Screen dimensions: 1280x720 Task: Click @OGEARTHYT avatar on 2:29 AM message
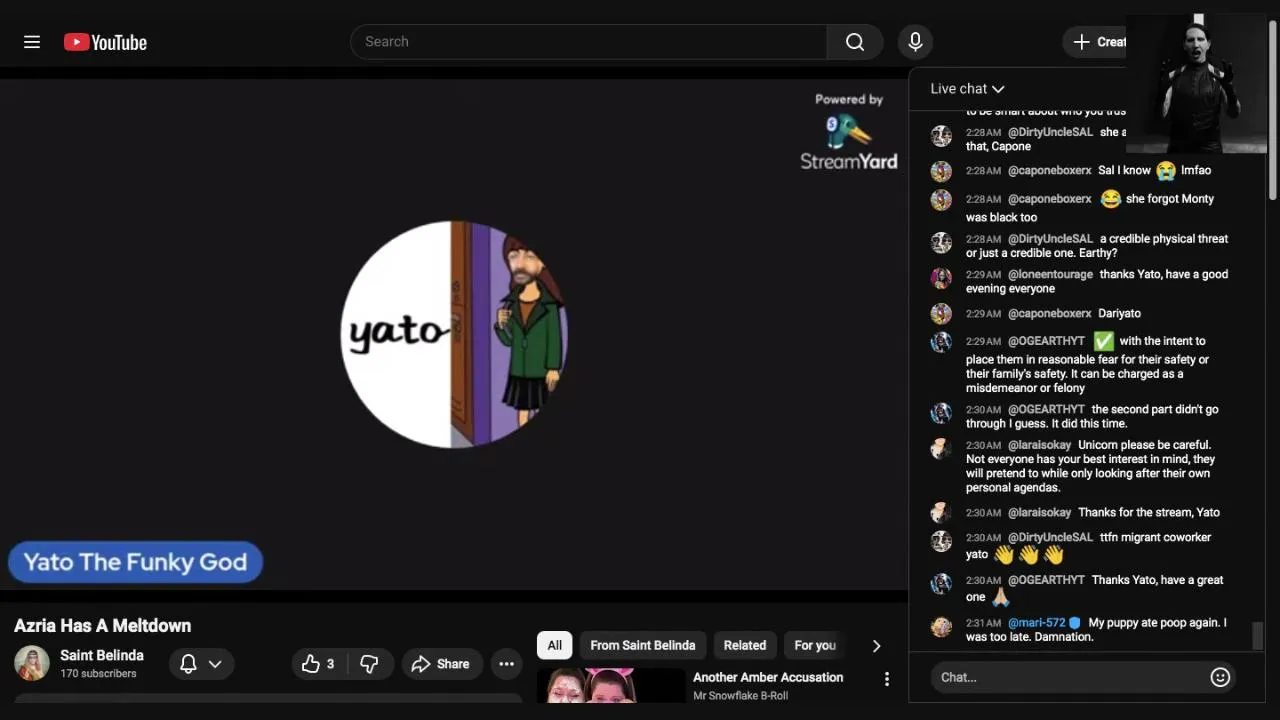pyautogui.click(x=941, y=342)
